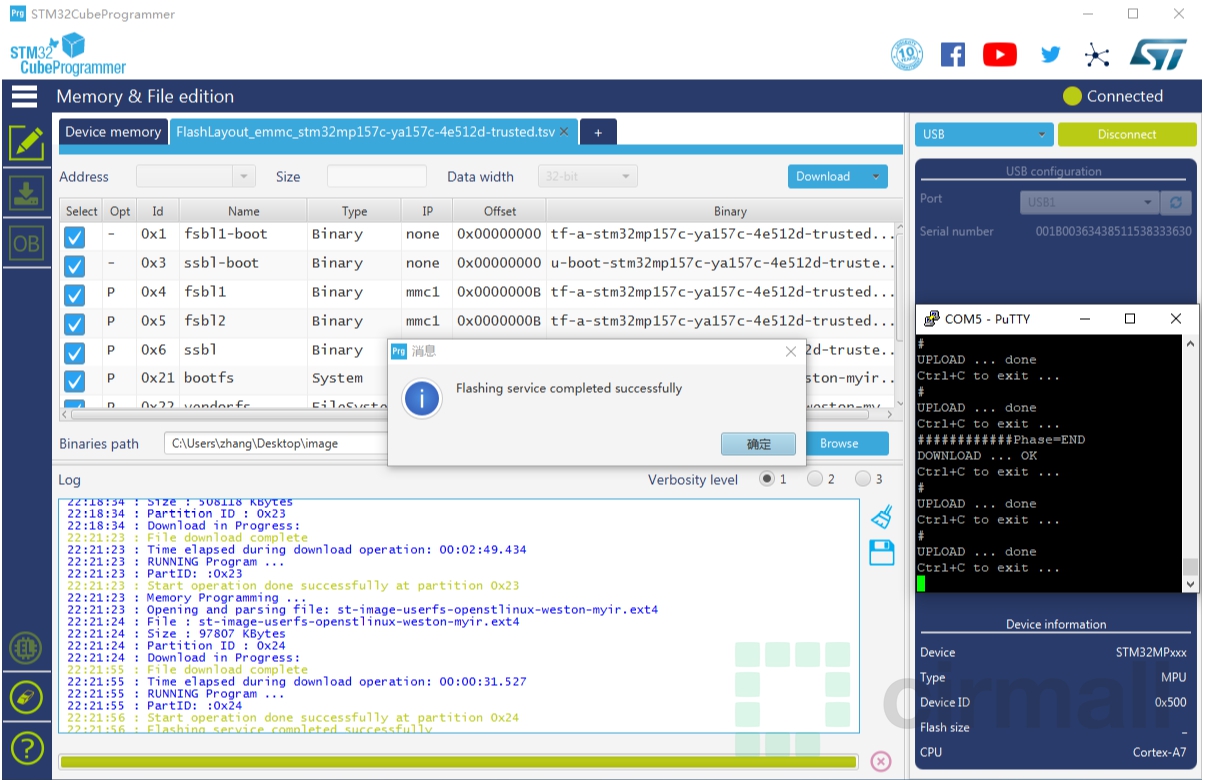1205x780 pixels.
Task: Open the Address dropdown
Action: [x=244, y=176]
